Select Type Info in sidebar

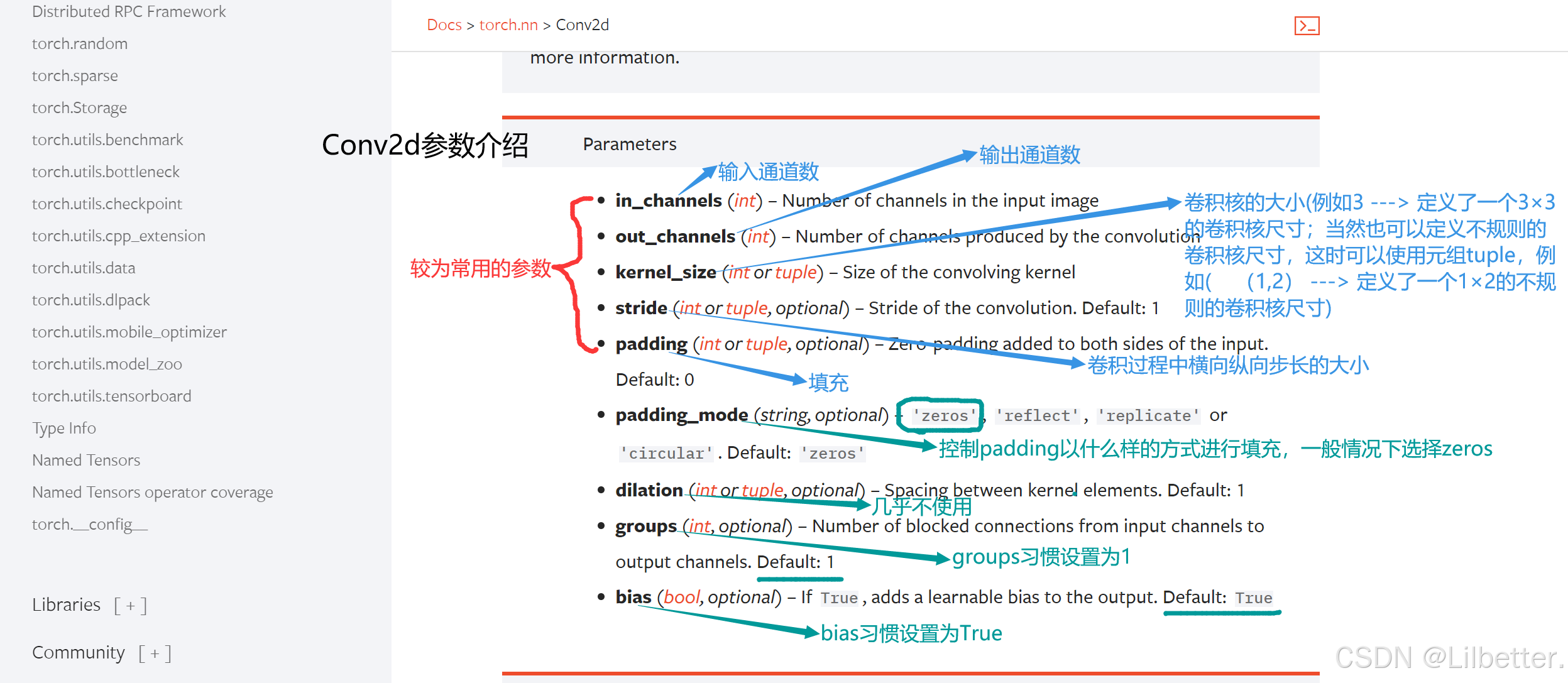click(x=63, y=428)
